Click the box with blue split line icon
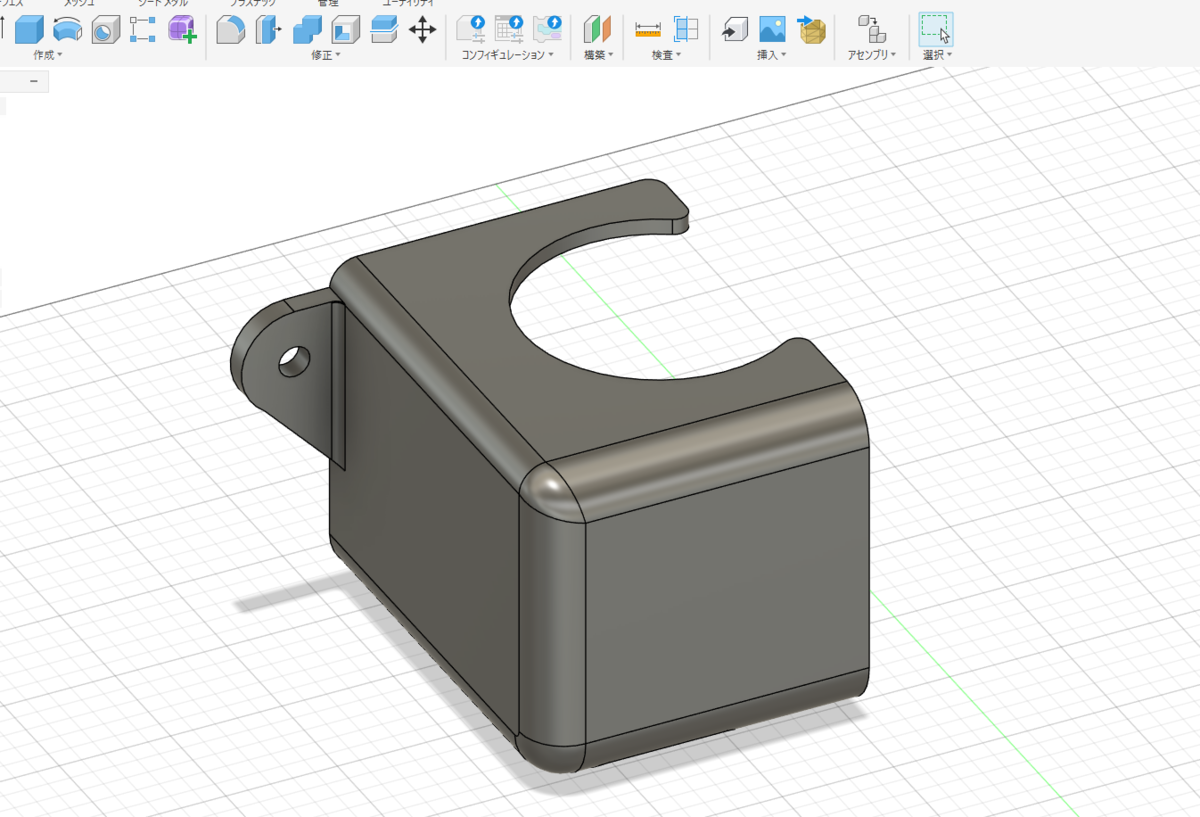1200x817 pixels. click(x=384, y=30)
